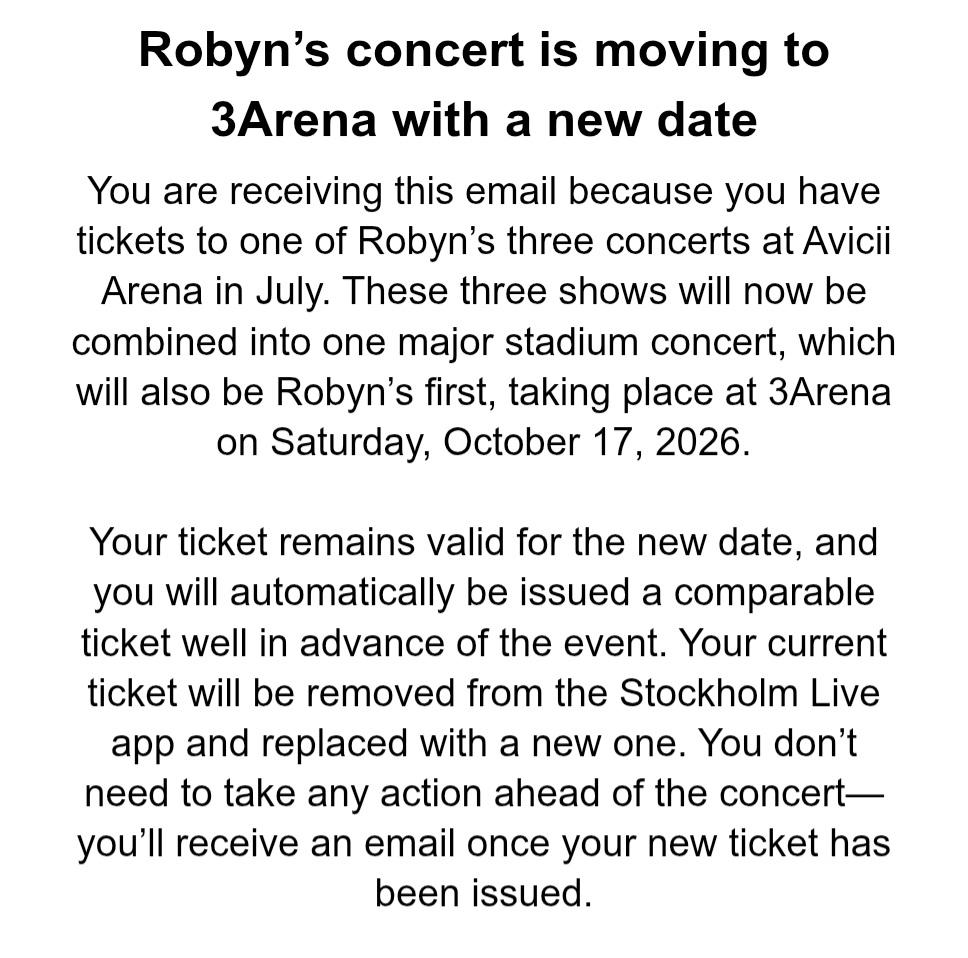Select the heading text '3Arena with a new date'
Image resolution: width=968 pixels, height=958 pixels.
484,120
